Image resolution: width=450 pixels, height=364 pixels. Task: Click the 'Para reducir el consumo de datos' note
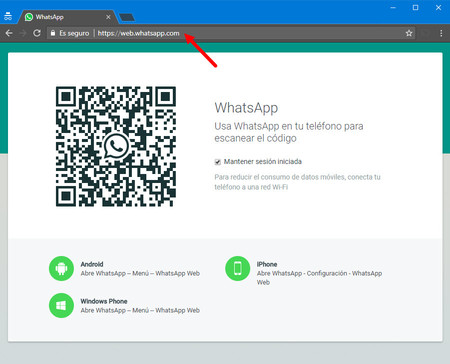point(297,182)
